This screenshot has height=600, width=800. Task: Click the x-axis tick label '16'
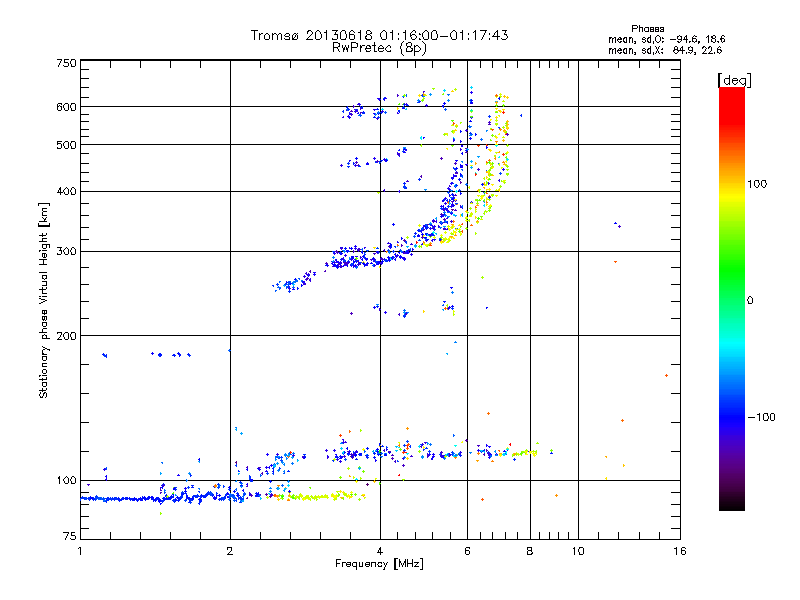(680, 551)
